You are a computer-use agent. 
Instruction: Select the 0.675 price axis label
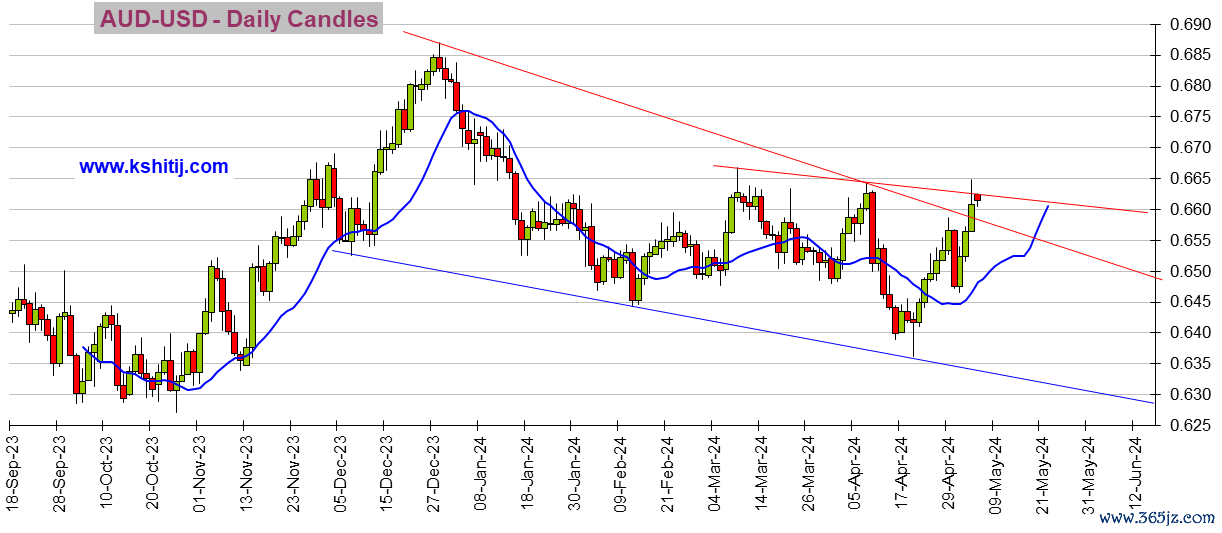pyautogui.click(x=1190, y=117)
